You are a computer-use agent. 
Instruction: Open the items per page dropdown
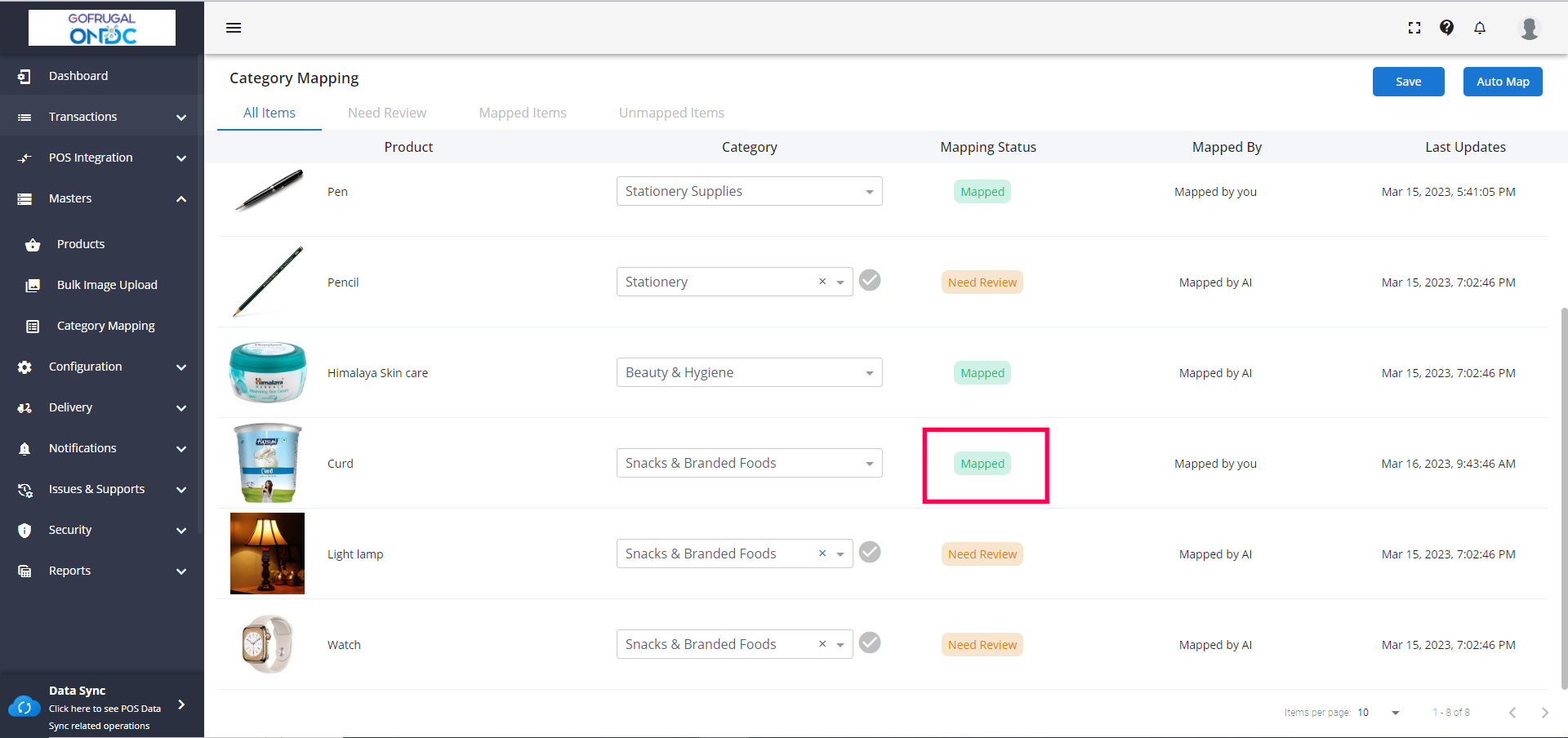pyautogui.click(x=1395, y=713)
